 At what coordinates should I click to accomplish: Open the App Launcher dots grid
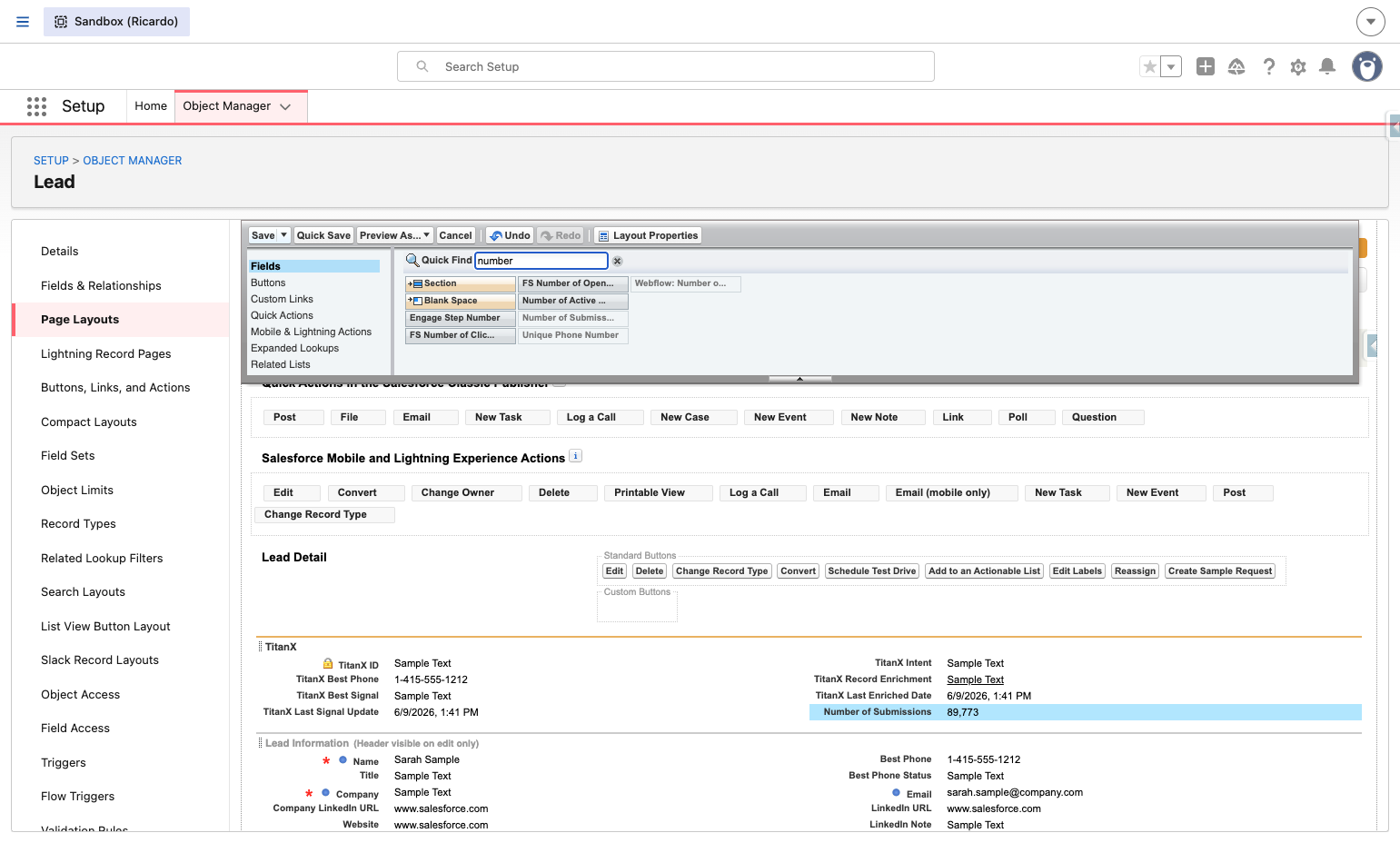coord(36,106)
